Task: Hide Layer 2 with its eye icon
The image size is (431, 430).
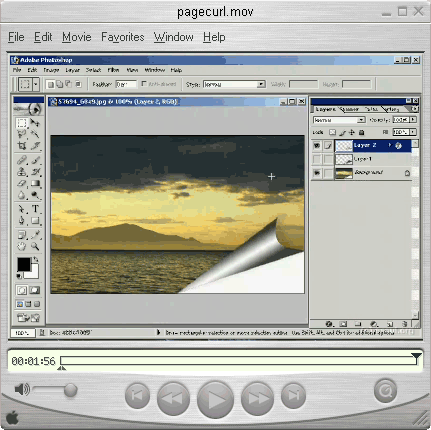Action: click(317, 145)
